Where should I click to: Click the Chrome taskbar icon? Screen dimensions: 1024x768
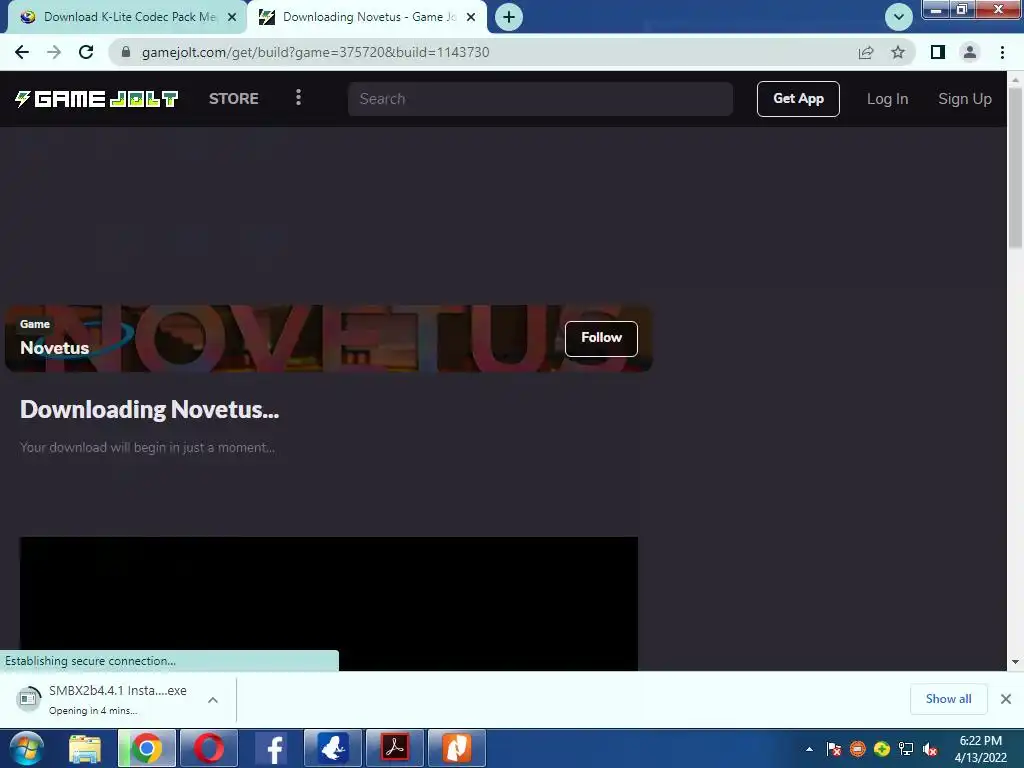tap(147, 748)
